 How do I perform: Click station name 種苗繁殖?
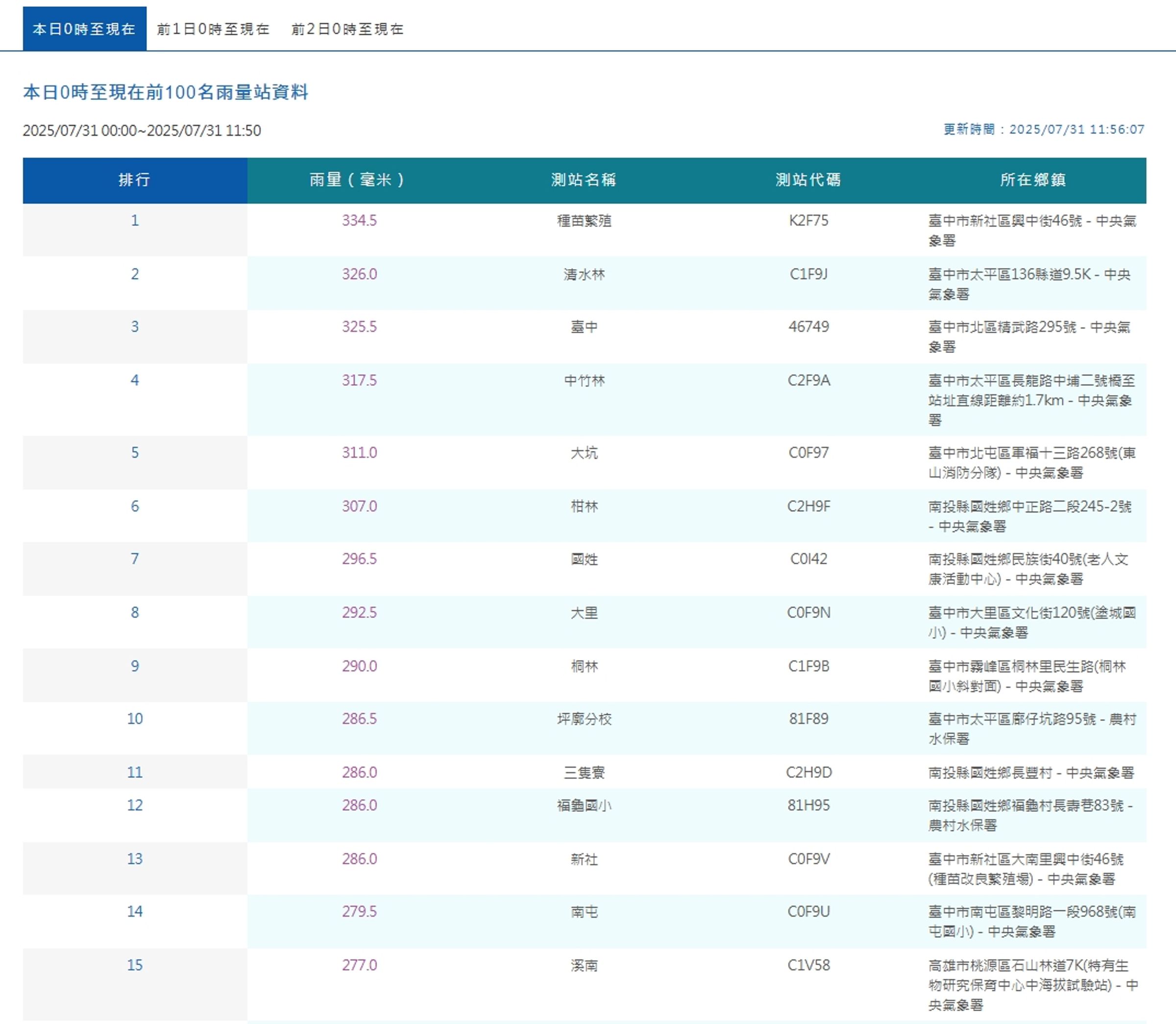[584, 221]
